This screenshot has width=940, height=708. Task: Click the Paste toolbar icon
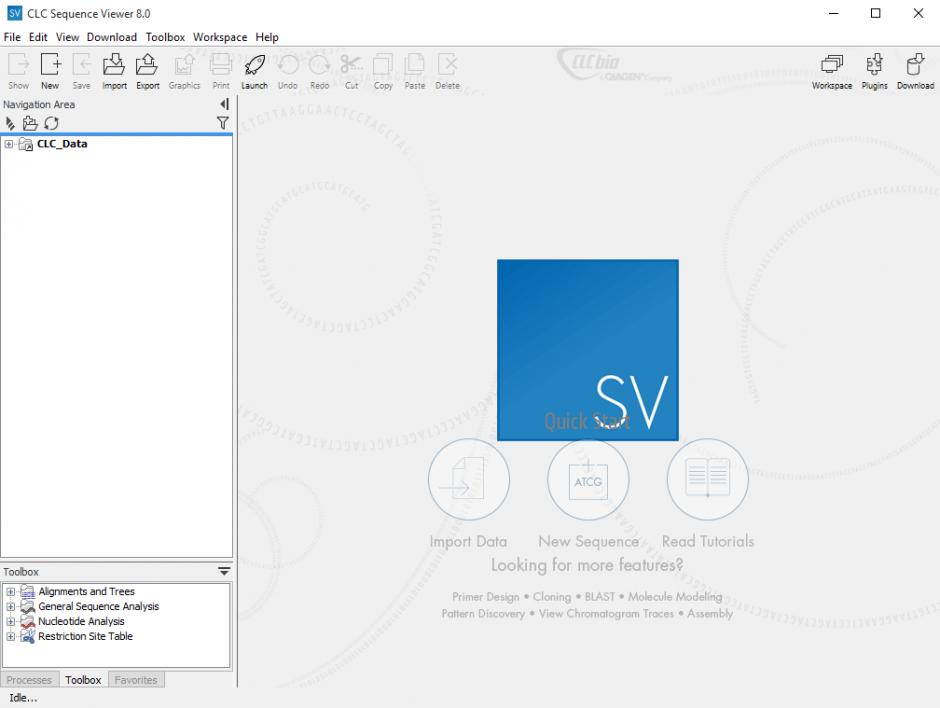[x=414, y=71]
